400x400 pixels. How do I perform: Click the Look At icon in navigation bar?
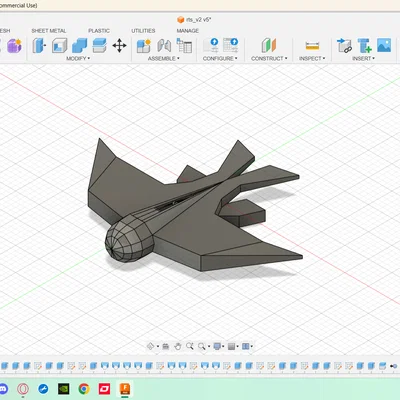166,347
